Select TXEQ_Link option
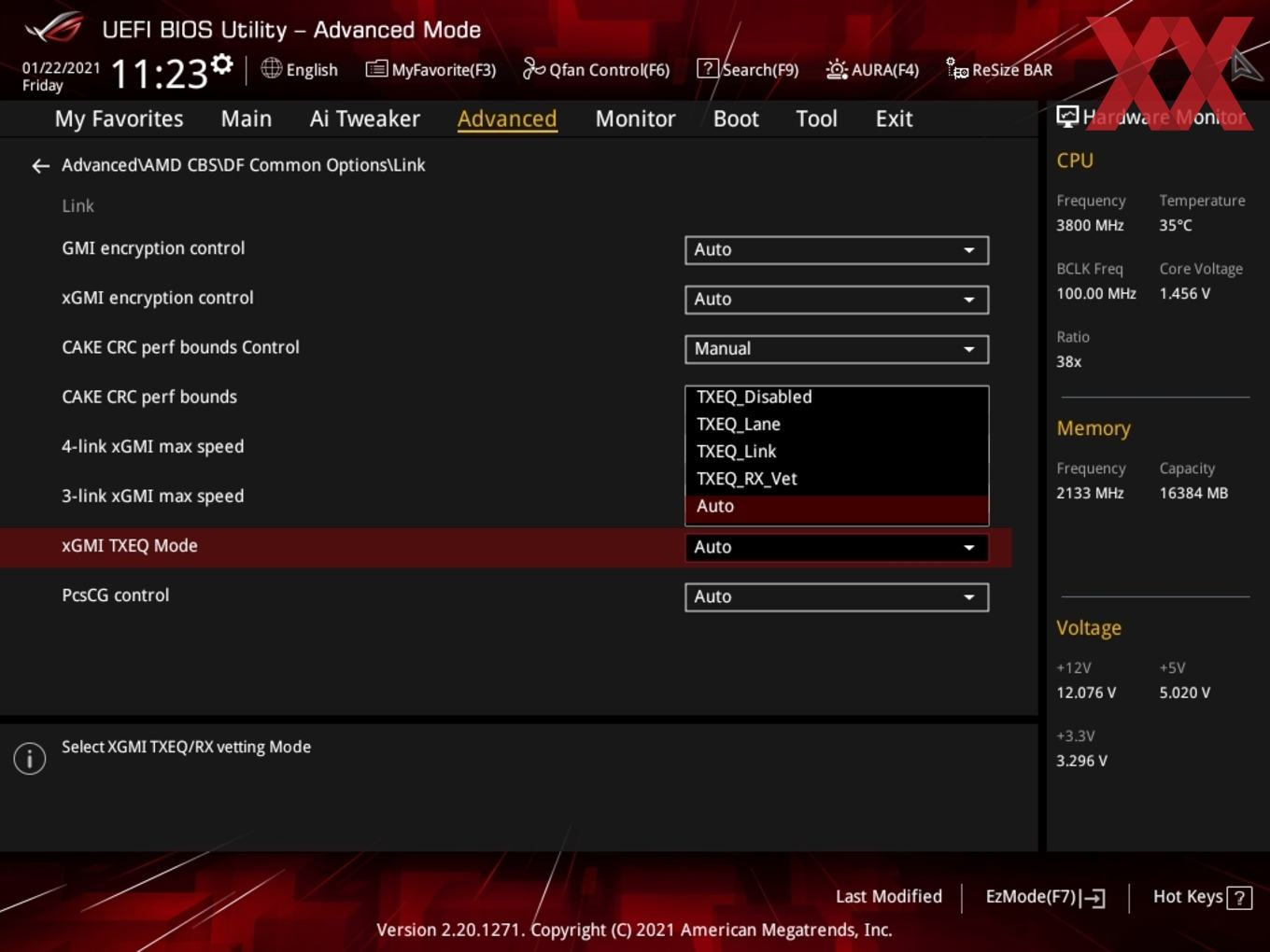 click(x=837, y=452)
